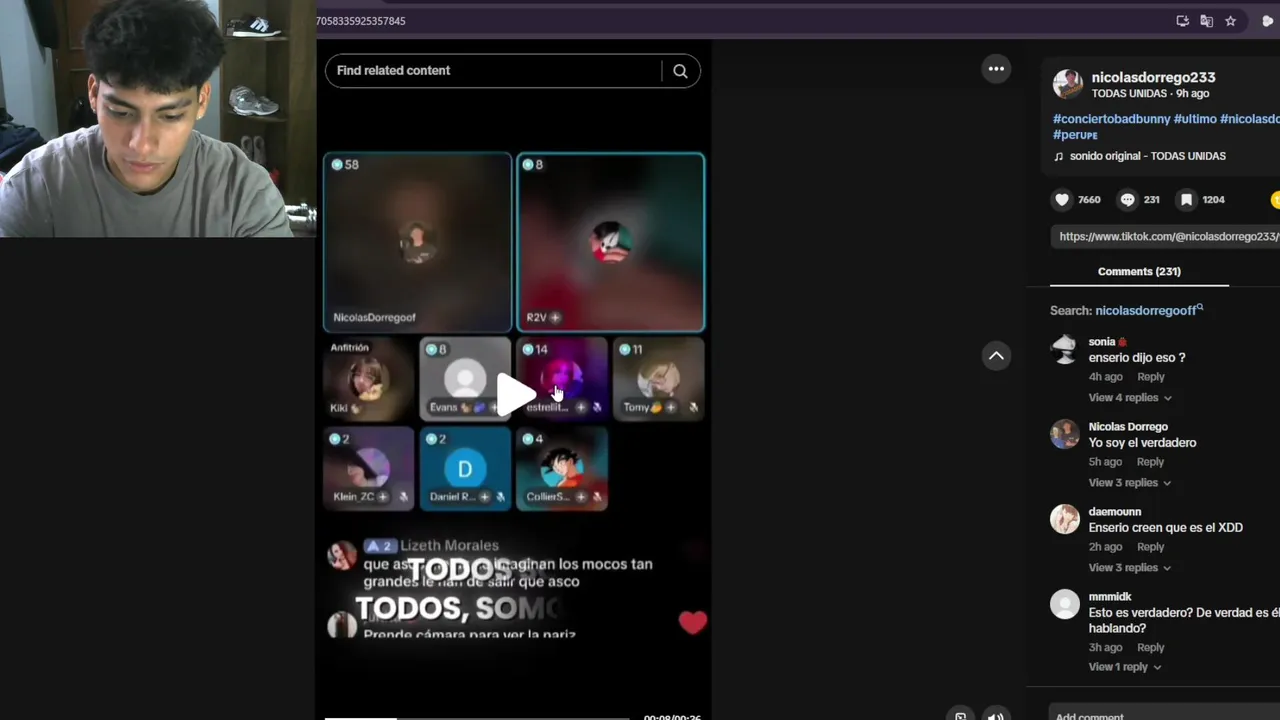This screenshot has width=1280, height=720.
Task: Click Kiki host tile labeled Anfitrión
Action: pos(368,379)
